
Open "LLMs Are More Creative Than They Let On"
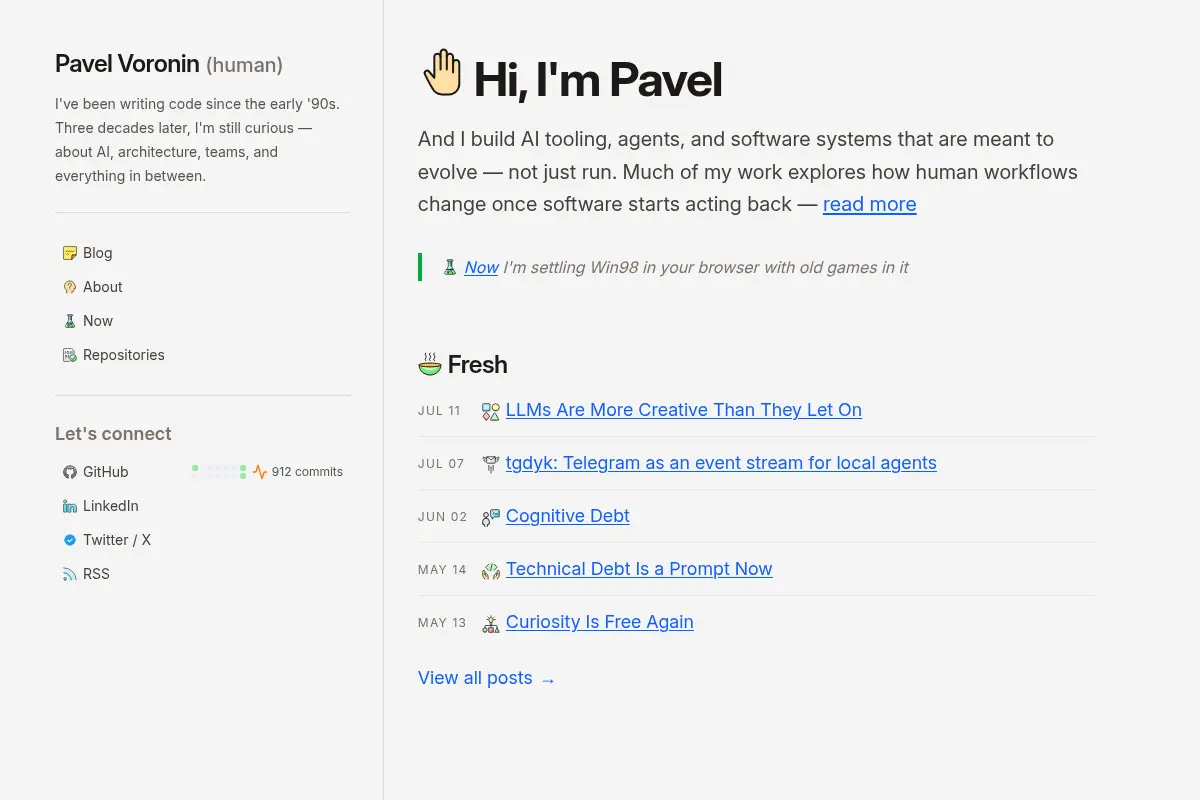684,410
